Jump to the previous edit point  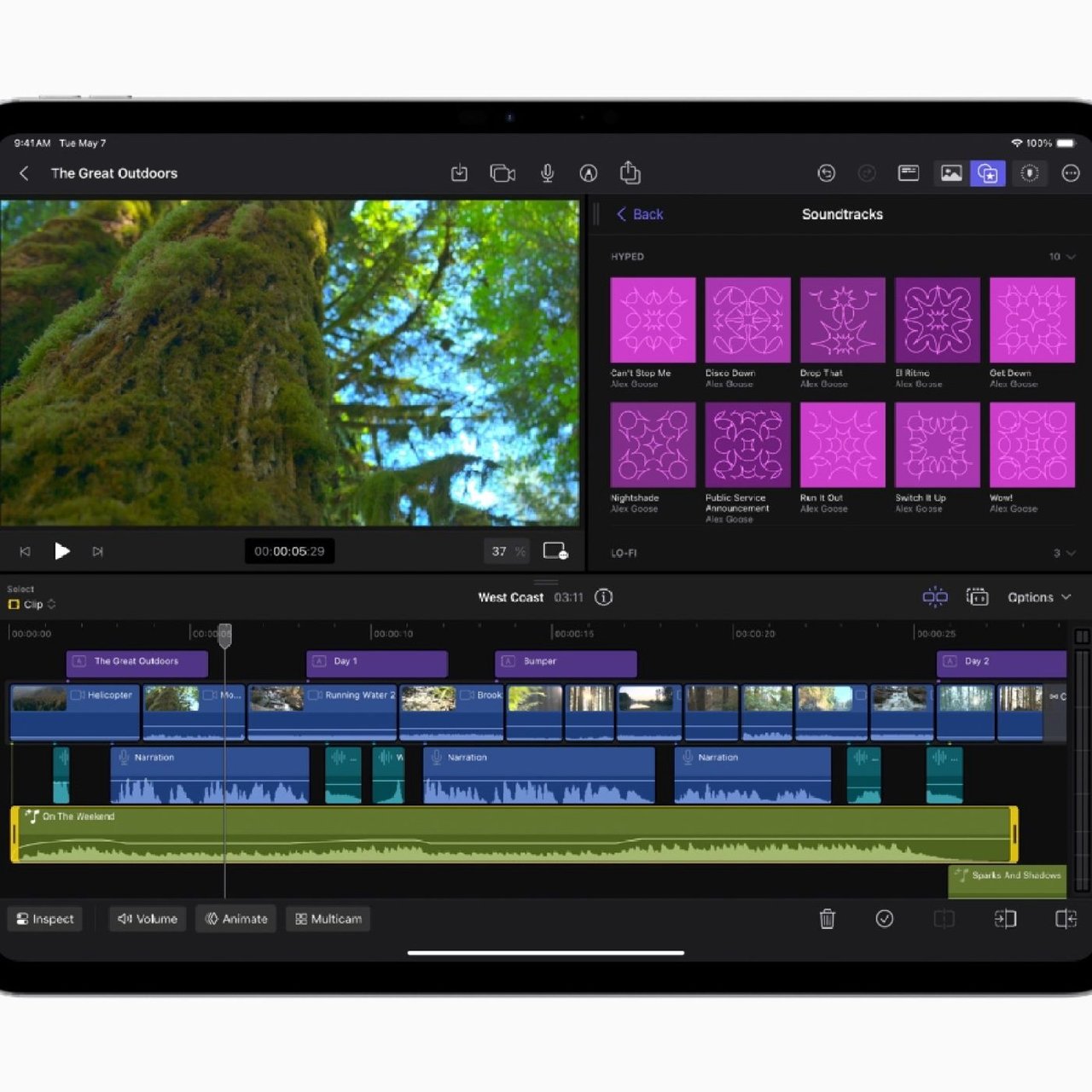point(26,552)
